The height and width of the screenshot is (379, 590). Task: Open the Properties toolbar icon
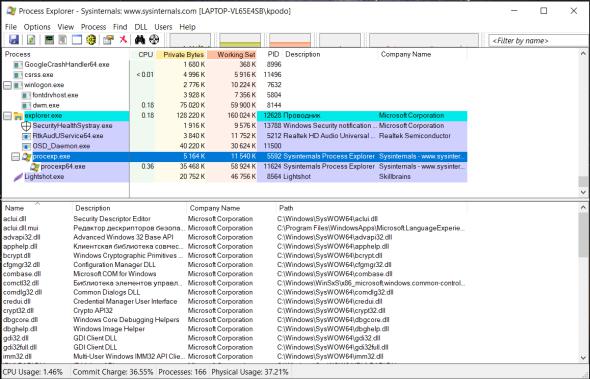pos(109,40)
